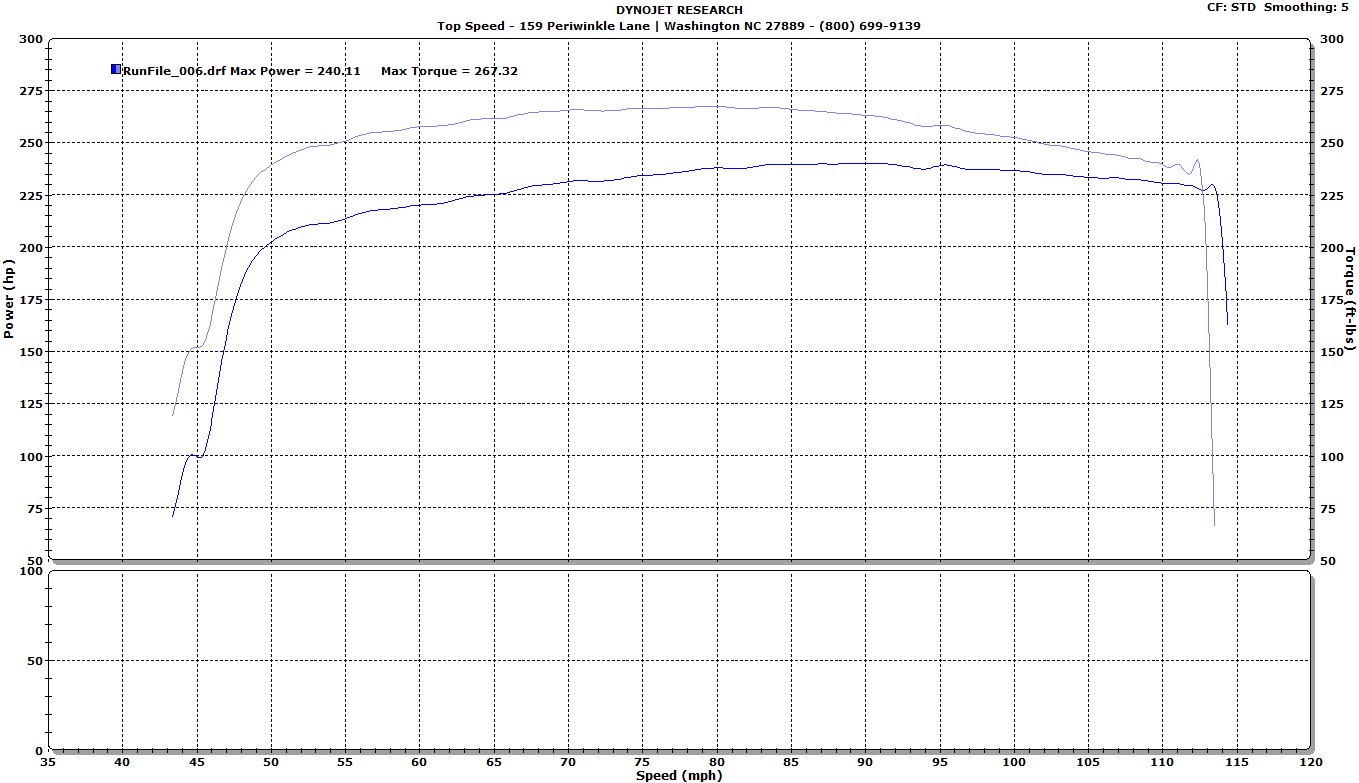Screen dimensions: 1359x783
Task: Click the 80 tick on Speed axis
Action: [716, 762]
